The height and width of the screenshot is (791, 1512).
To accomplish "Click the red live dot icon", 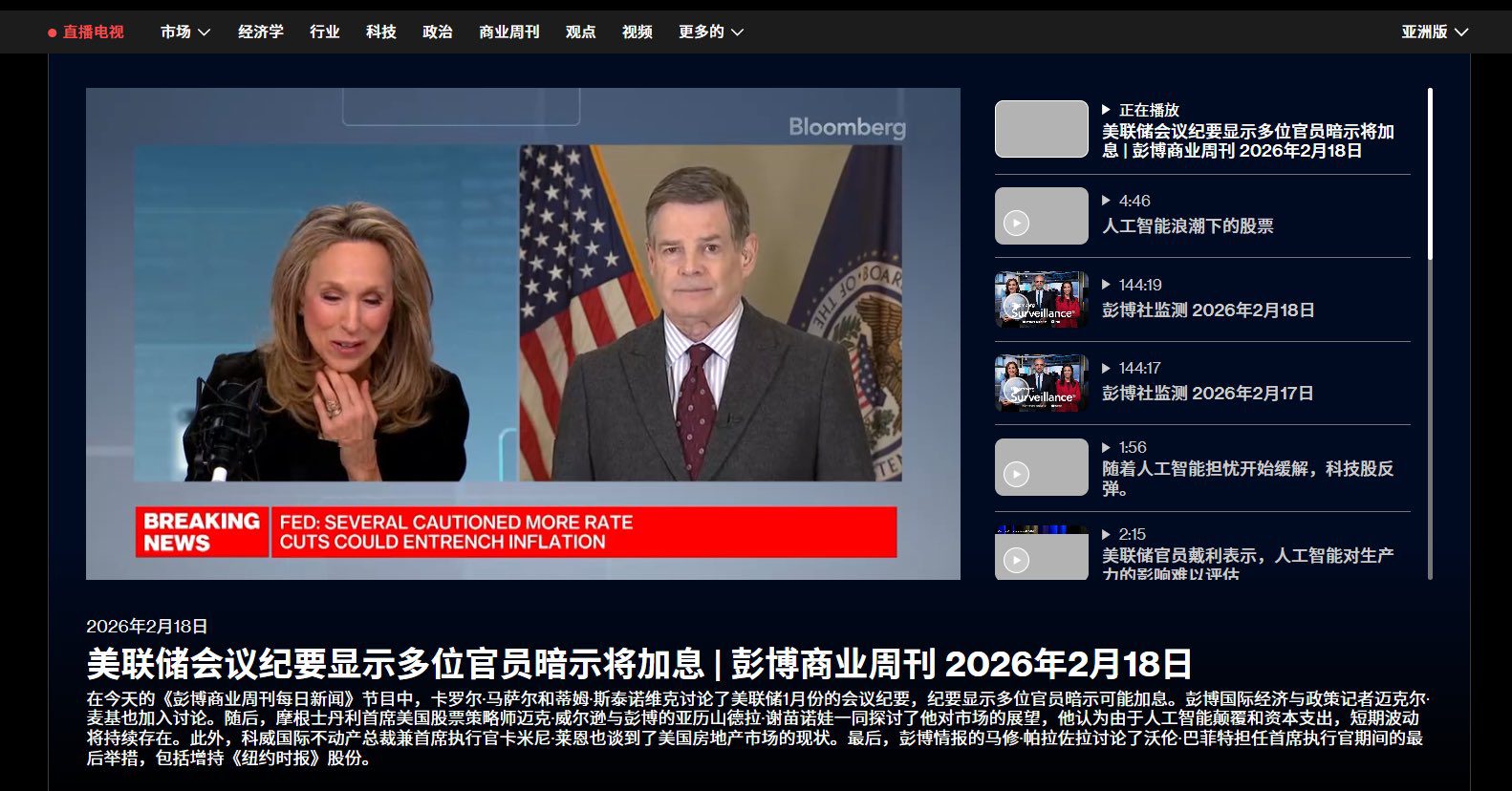I will tap(53, 32).
